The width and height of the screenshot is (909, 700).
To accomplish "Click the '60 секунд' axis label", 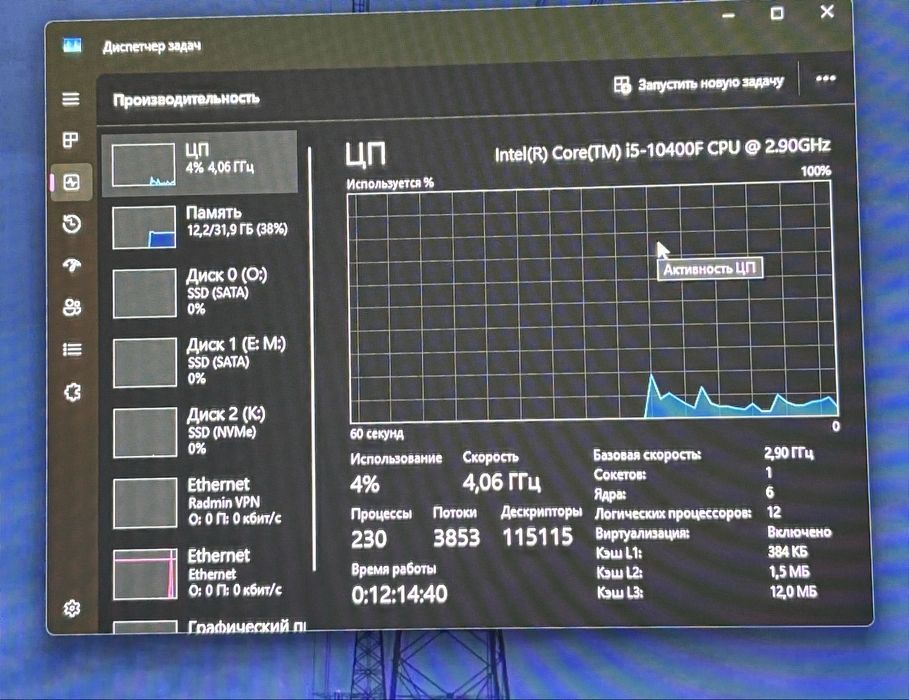I will pos(377,434).
